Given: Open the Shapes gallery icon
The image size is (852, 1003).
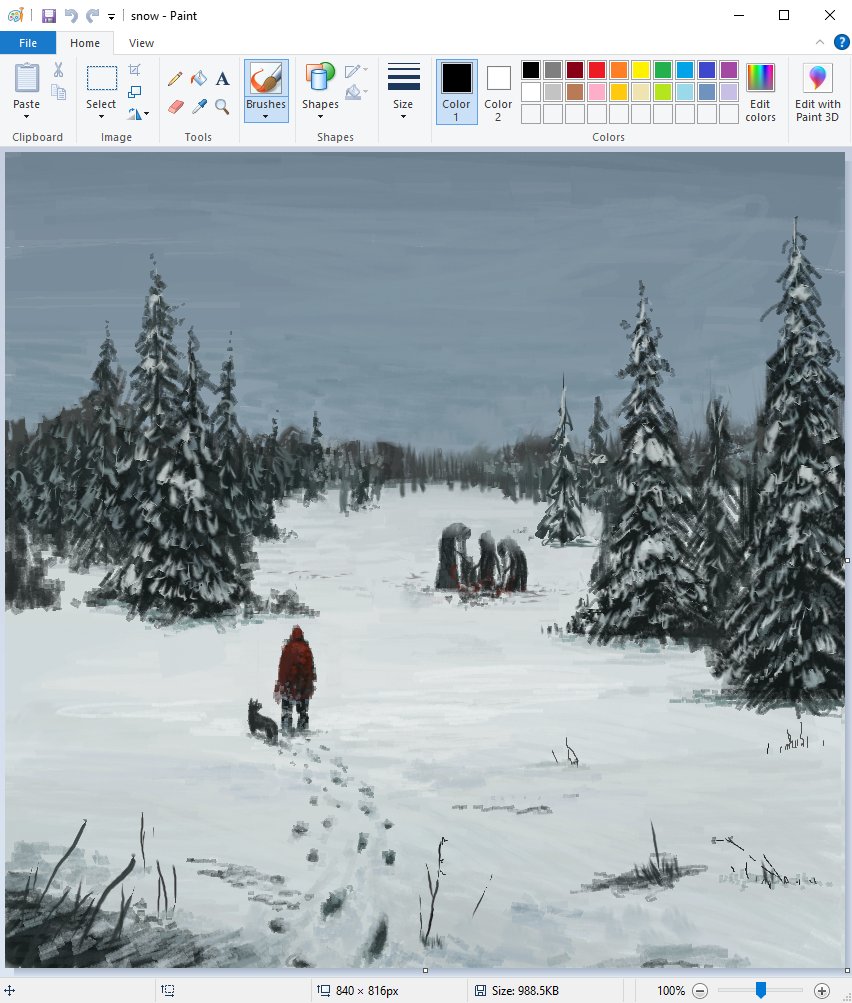Looking at the screenshot, I should point(320,78).
